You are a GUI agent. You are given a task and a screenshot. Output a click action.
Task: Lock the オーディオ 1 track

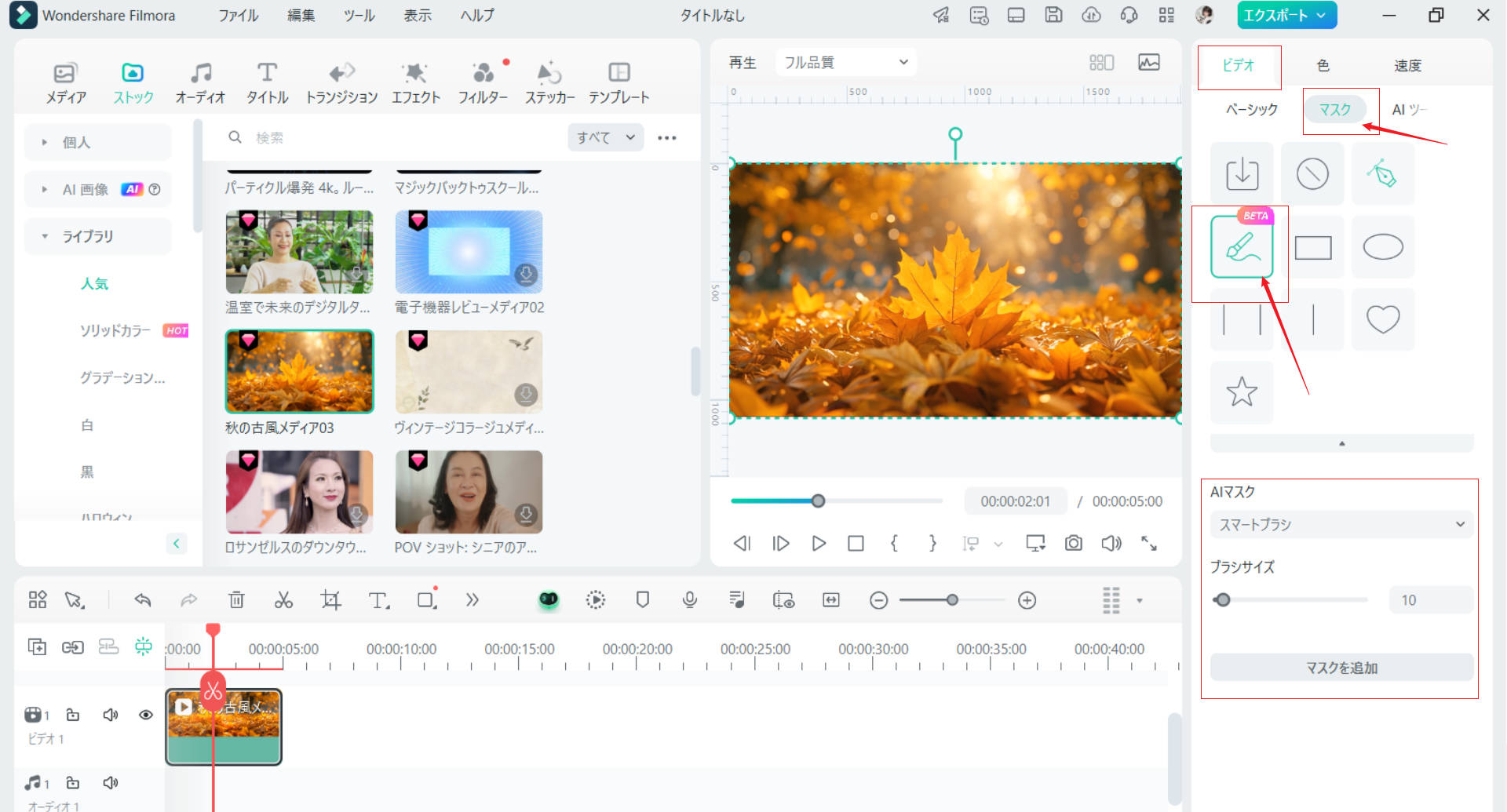pos(73,783)
